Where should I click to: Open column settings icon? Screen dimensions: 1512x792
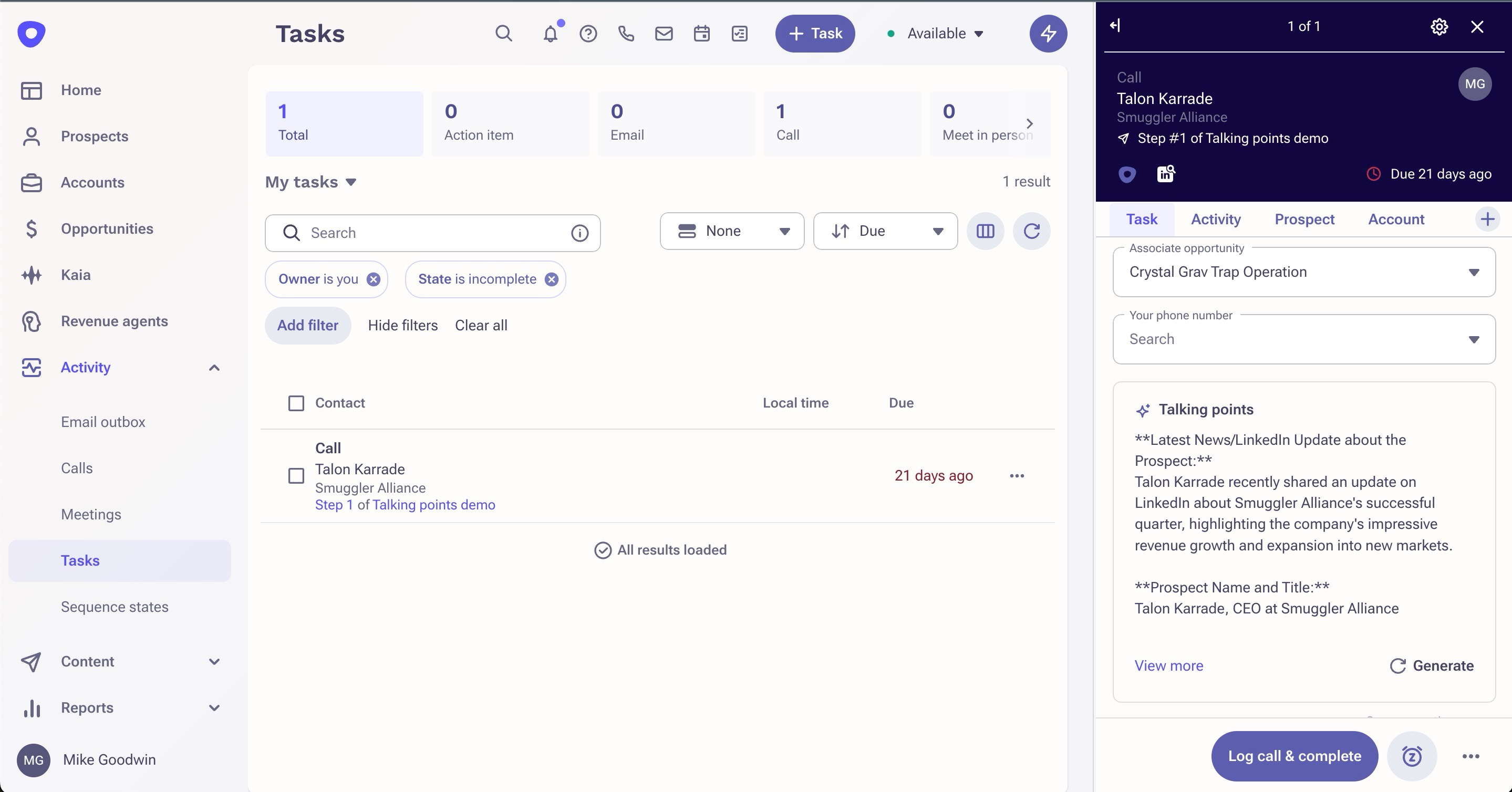pos(985,231)
